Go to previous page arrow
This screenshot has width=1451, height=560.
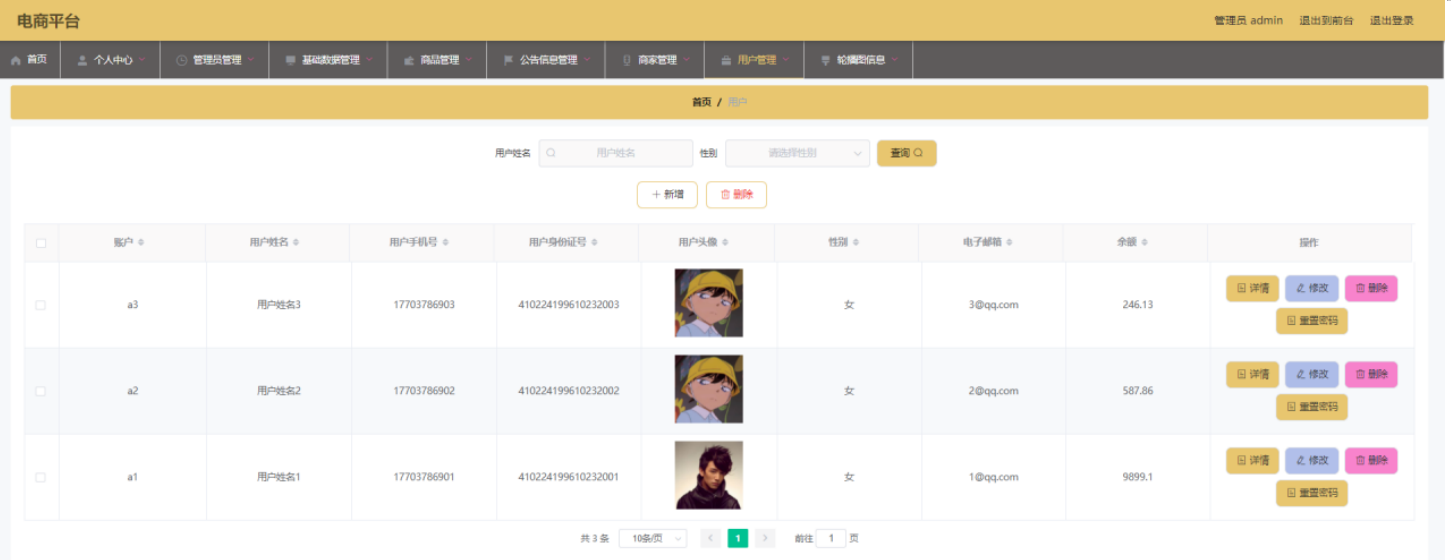[x=711, y=538]
